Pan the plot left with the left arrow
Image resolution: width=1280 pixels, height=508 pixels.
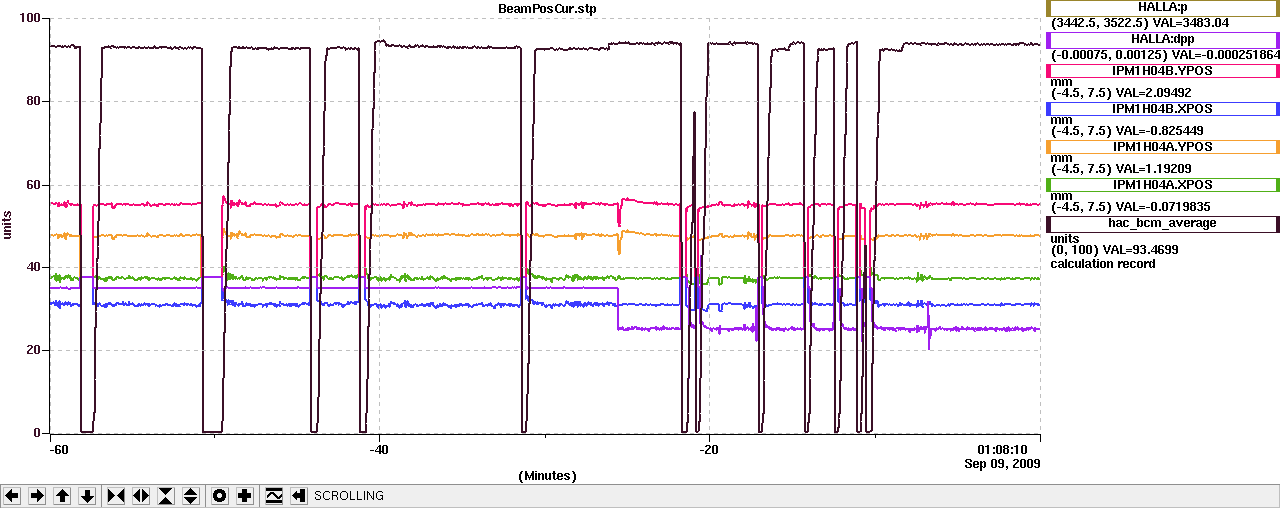tap(12, 496)
